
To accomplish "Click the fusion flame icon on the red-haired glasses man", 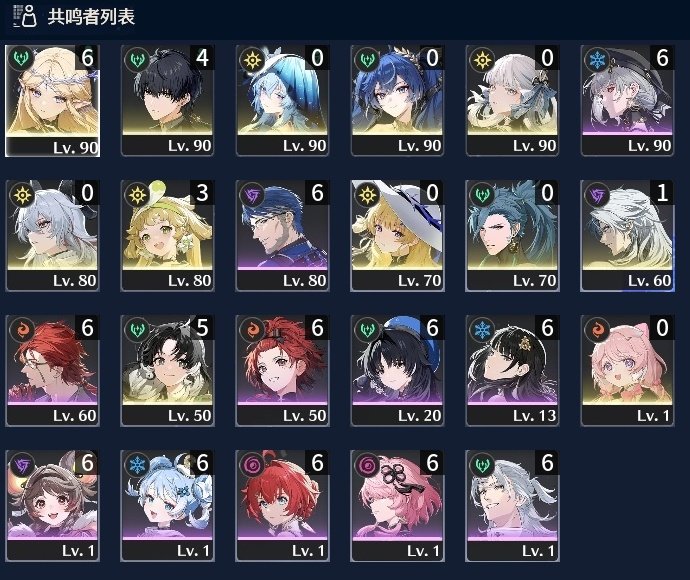I will pyautogui.click(x=22, y=330).
